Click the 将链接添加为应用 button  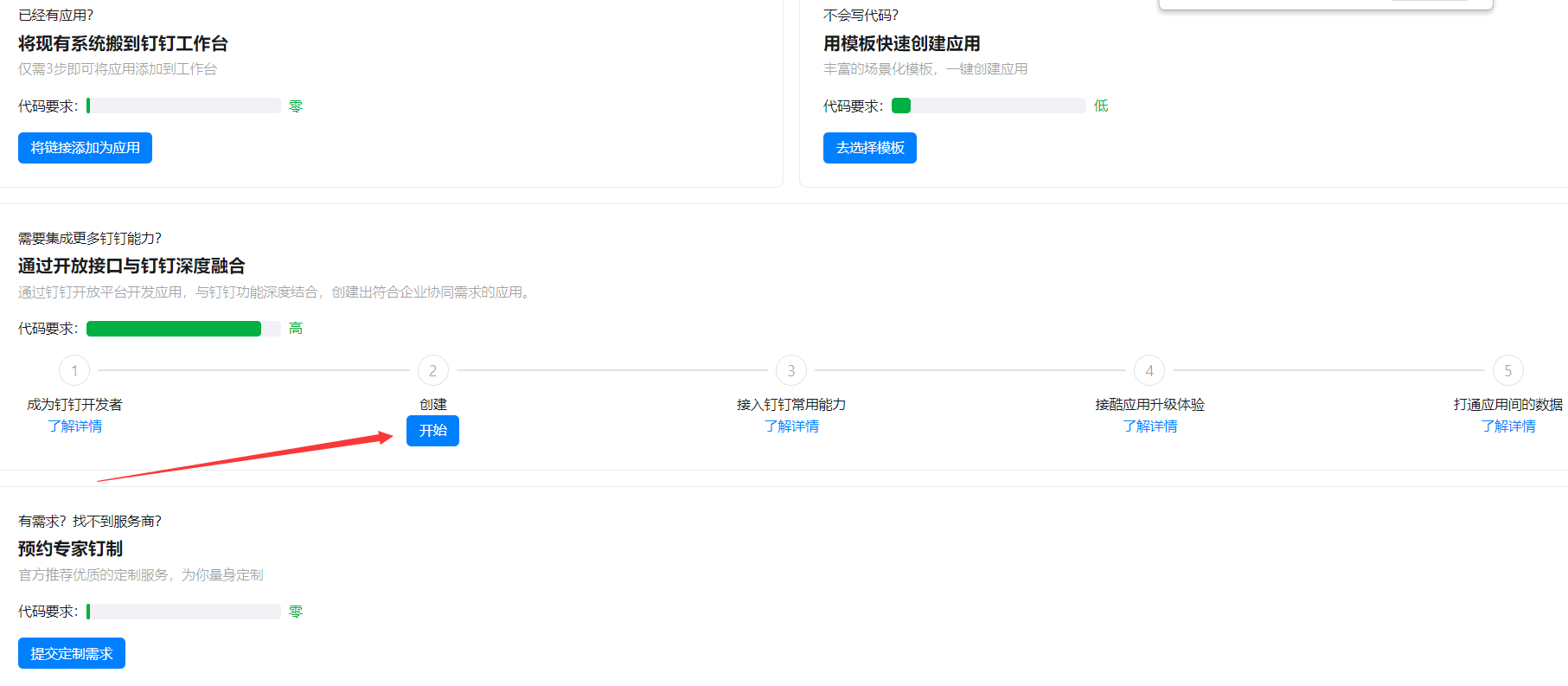coord(85,148)
